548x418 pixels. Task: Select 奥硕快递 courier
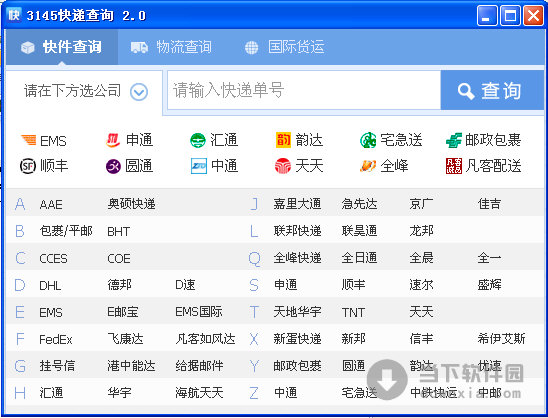[131, 204]
